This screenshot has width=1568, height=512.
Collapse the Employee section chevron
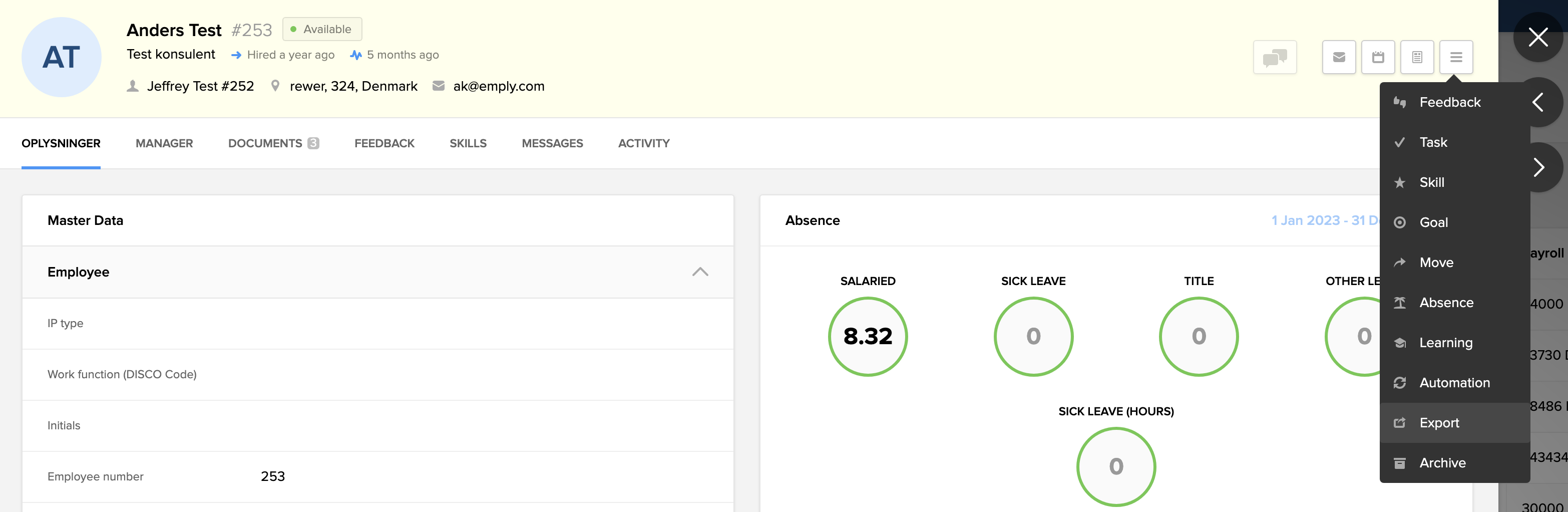click(699, 272)
